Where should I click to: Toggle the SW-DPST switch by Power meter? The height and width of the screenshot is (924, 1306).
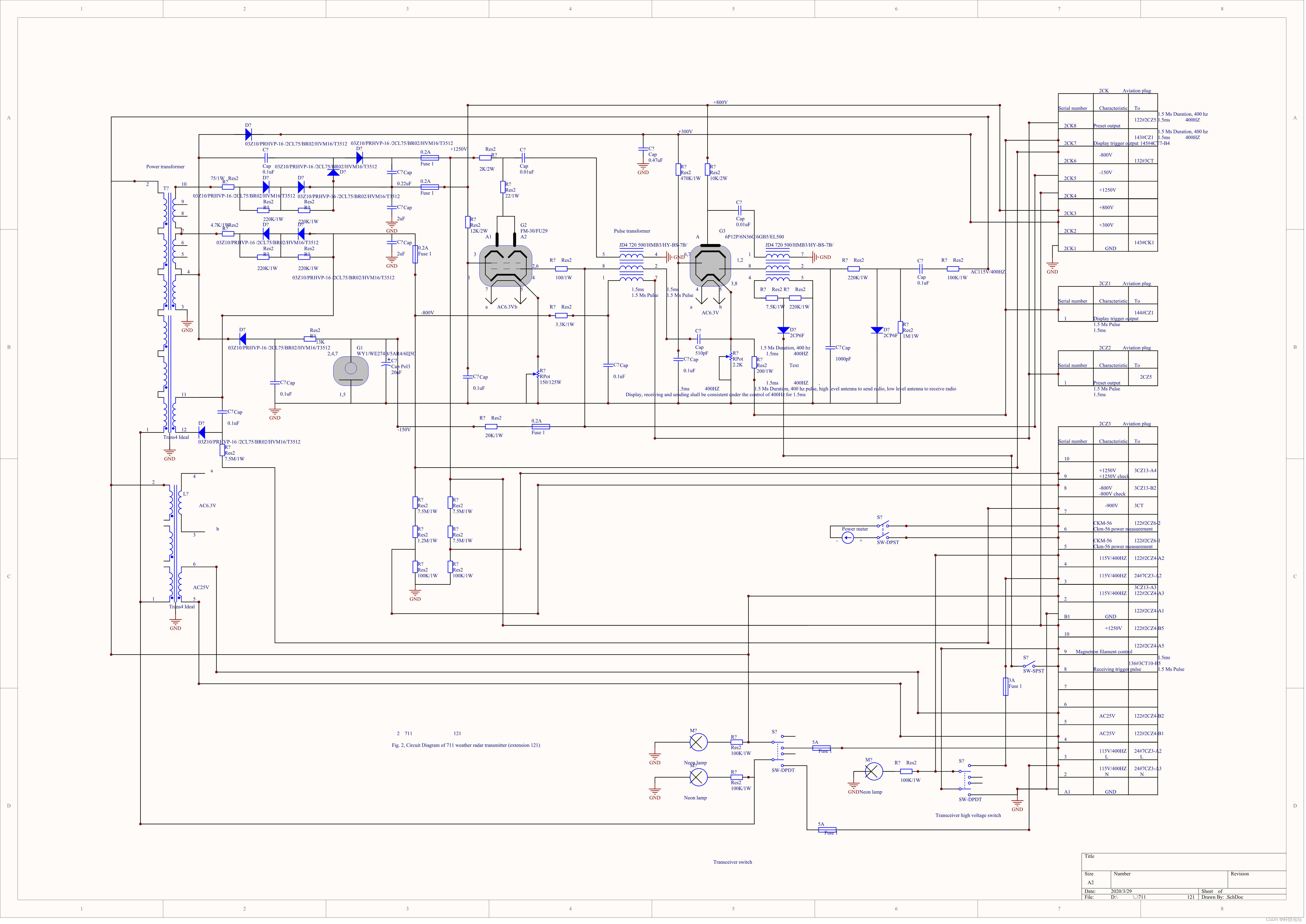(883, 532)
